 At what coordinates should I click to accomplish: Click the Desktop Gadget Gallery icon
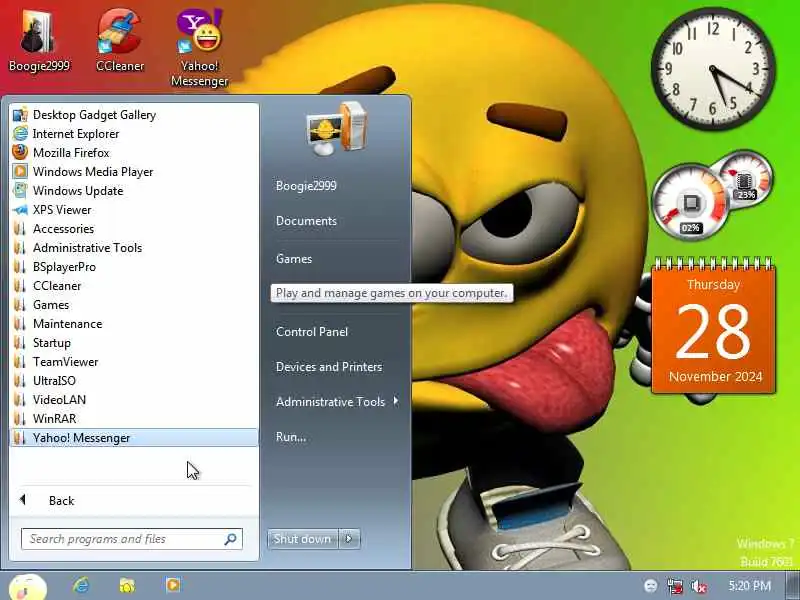click(20, 115)
